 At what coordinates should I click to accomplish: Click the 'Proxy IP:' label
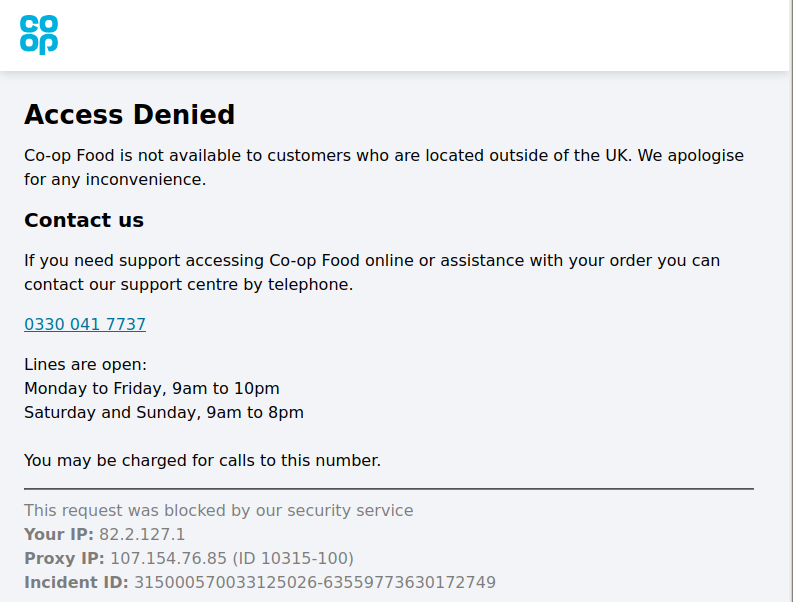coord(64,559)
